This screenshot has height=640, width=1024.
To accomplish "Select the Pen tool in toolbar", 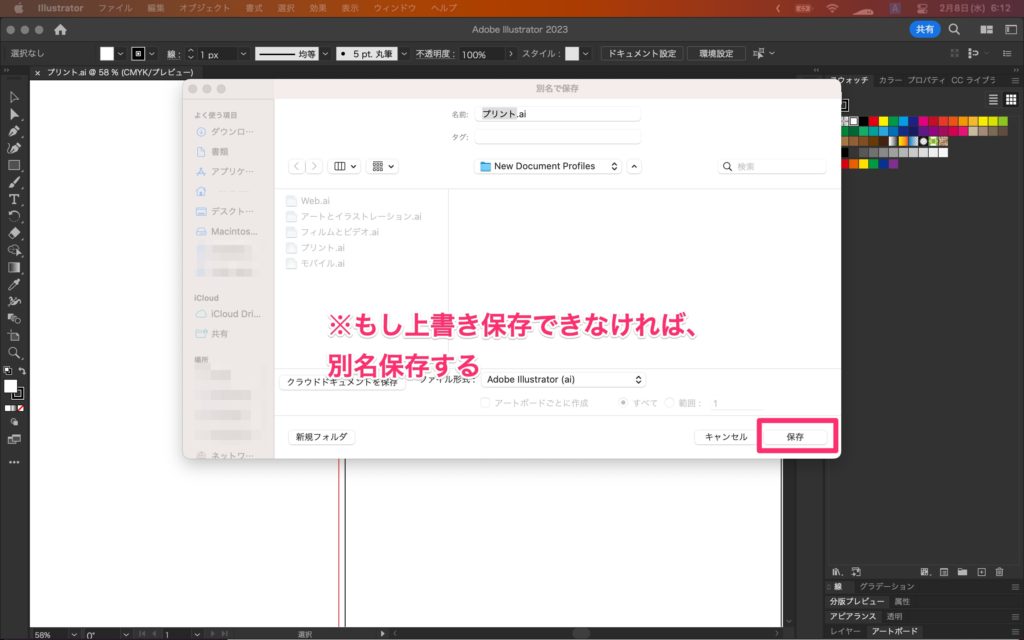I will (14, 131).
